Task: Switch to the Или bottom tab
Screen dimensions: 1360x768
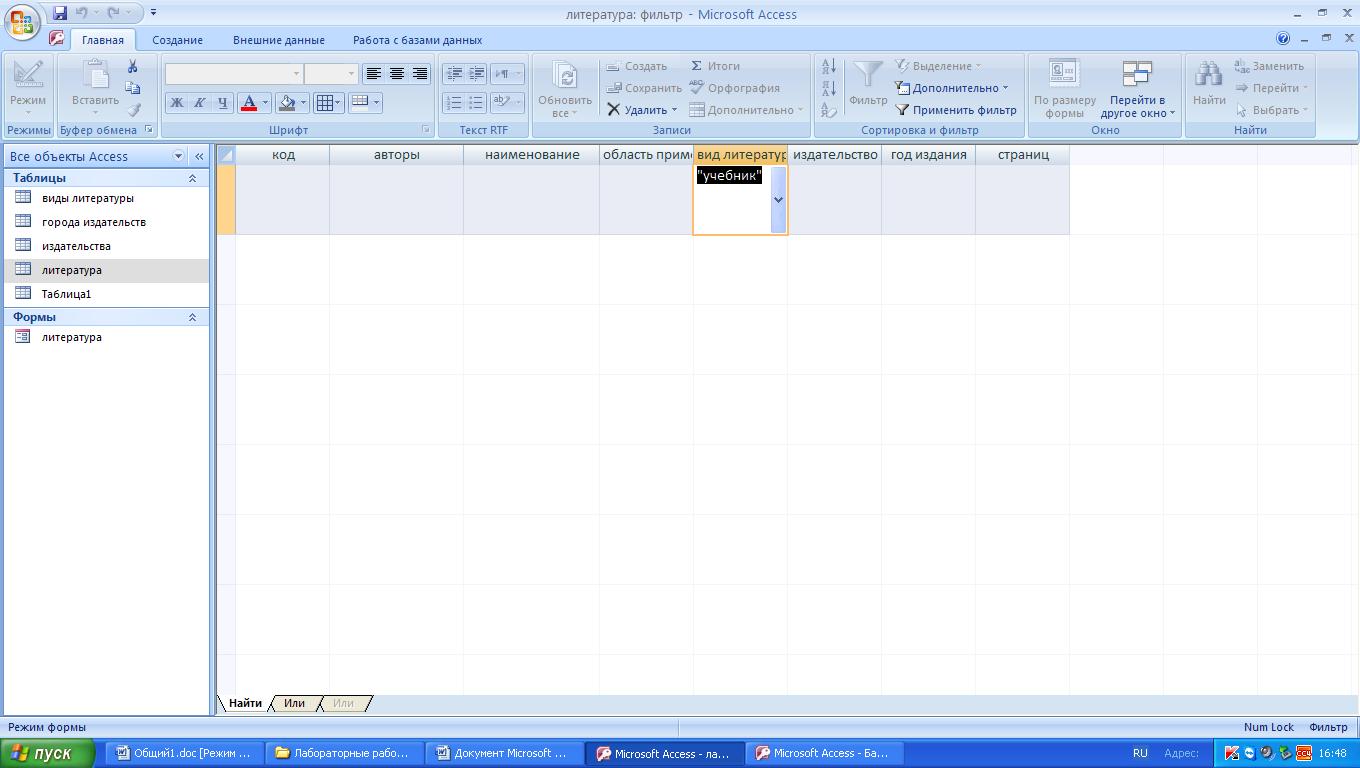Action: coord(294,703)
